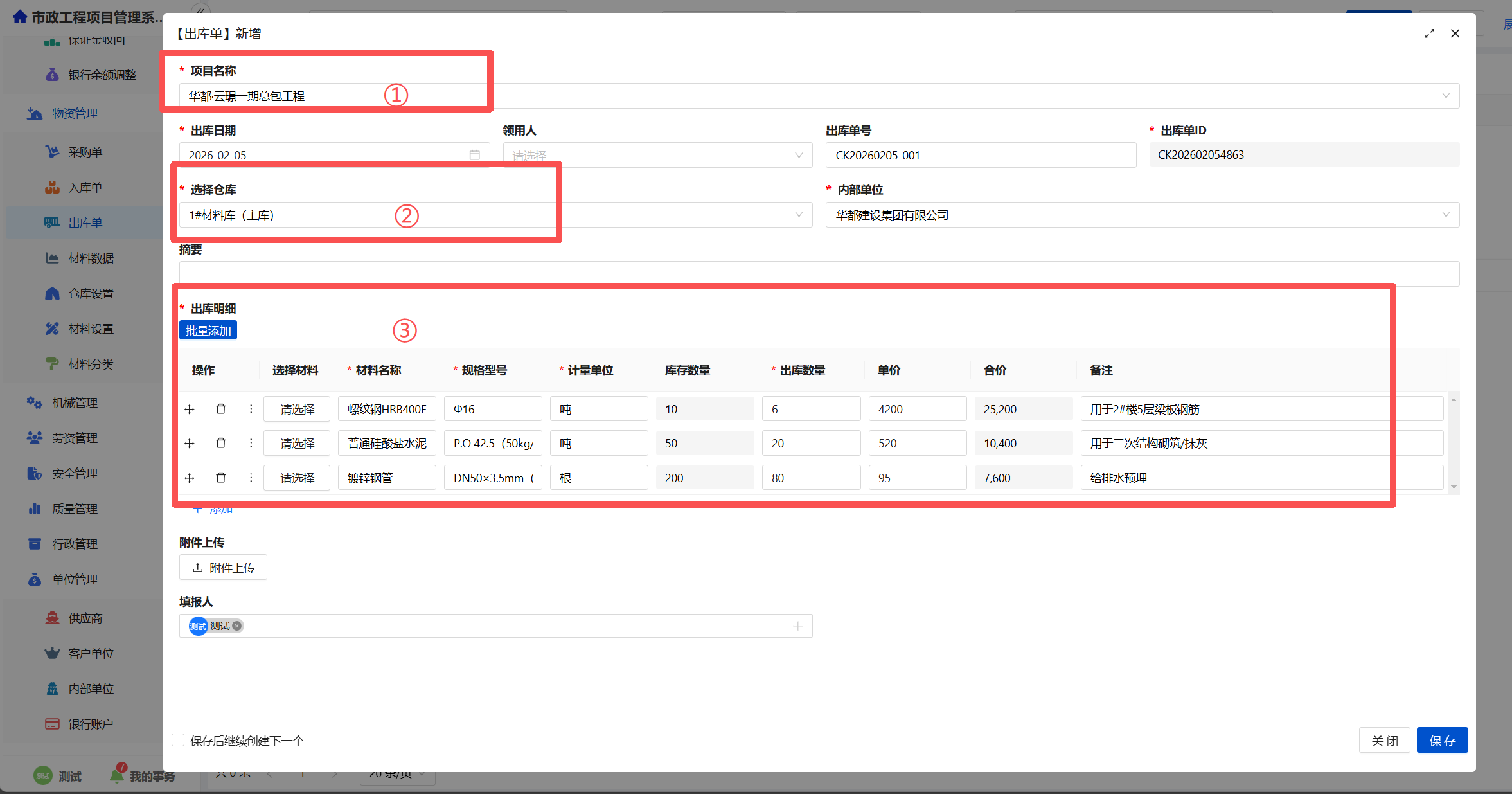Viewport: 1512px width, 794px height.
Task: Remove the 测试 tag from 填报人
Action: pyautogui.click(x=237, y=626)
